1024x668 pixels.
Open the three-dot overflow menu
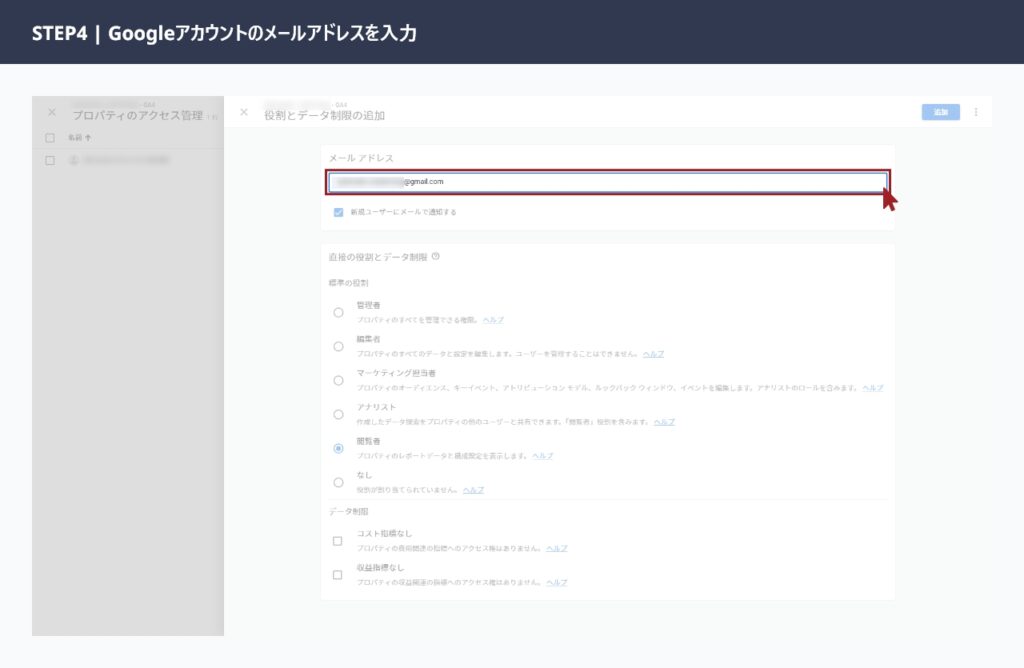coord(976,112)
